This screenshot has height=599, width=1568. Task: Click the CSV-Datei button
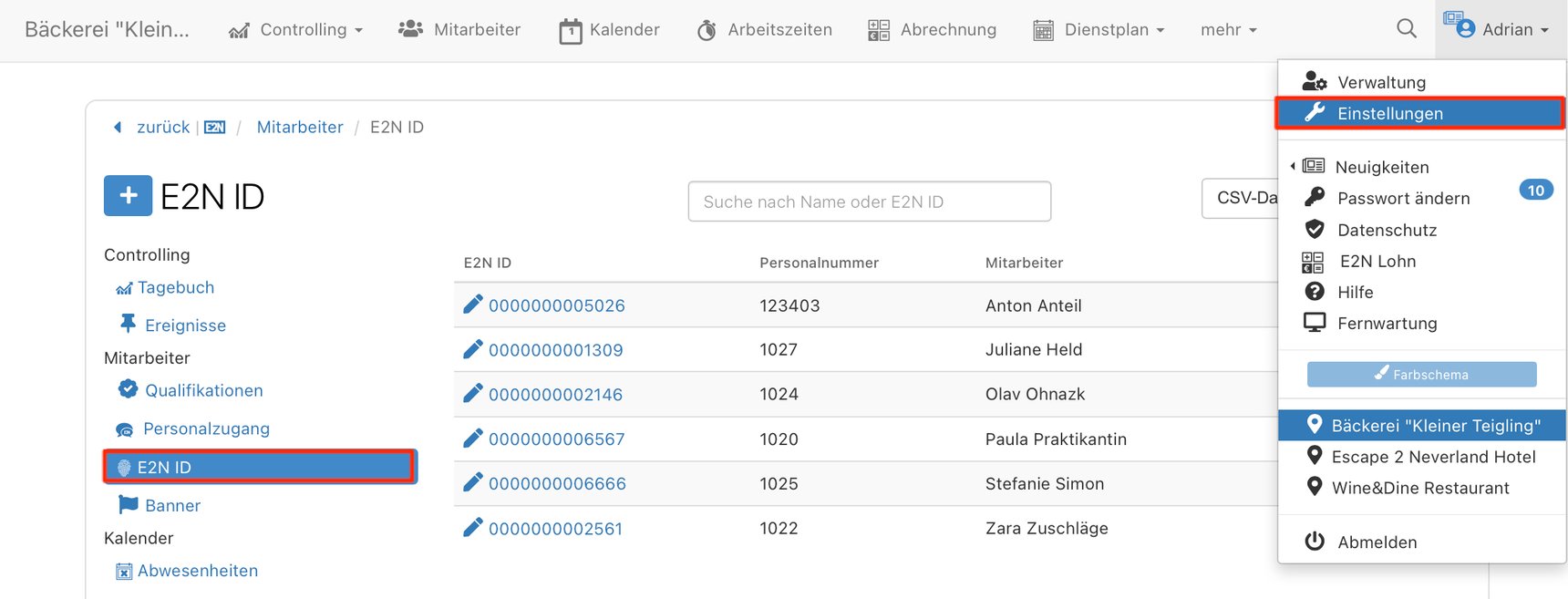click(1242, 198)
